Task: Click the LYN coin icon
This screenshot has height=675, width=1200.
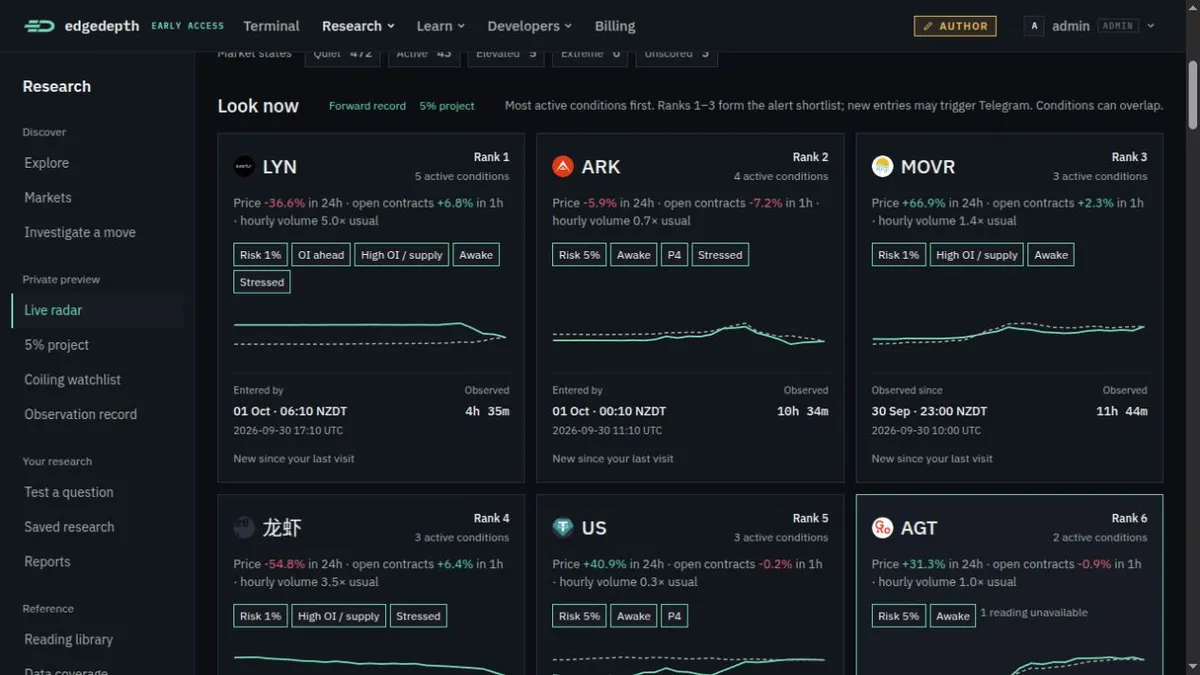Action: [x=244, y=167]
